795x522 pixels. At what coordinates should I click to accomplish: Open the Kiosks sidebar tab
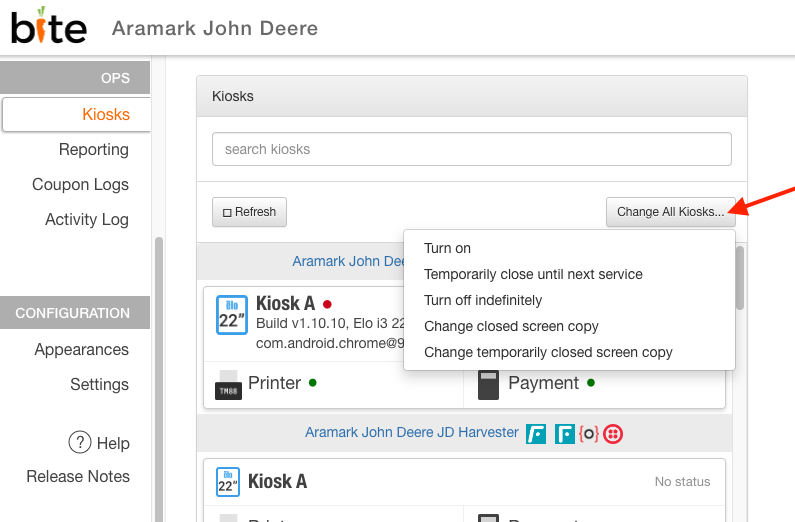pyautogui.click(x=77, y=115)
